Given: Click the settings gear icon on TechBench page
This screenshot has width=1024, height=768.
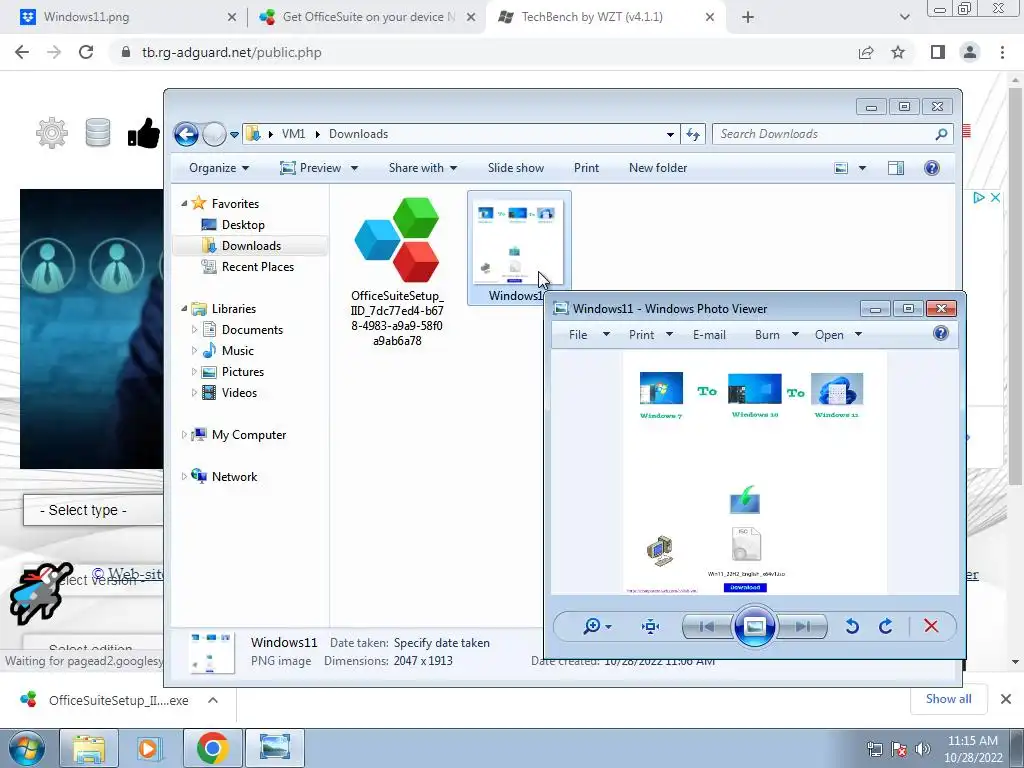Looking at the screenshot, I should tap(52, 133).
